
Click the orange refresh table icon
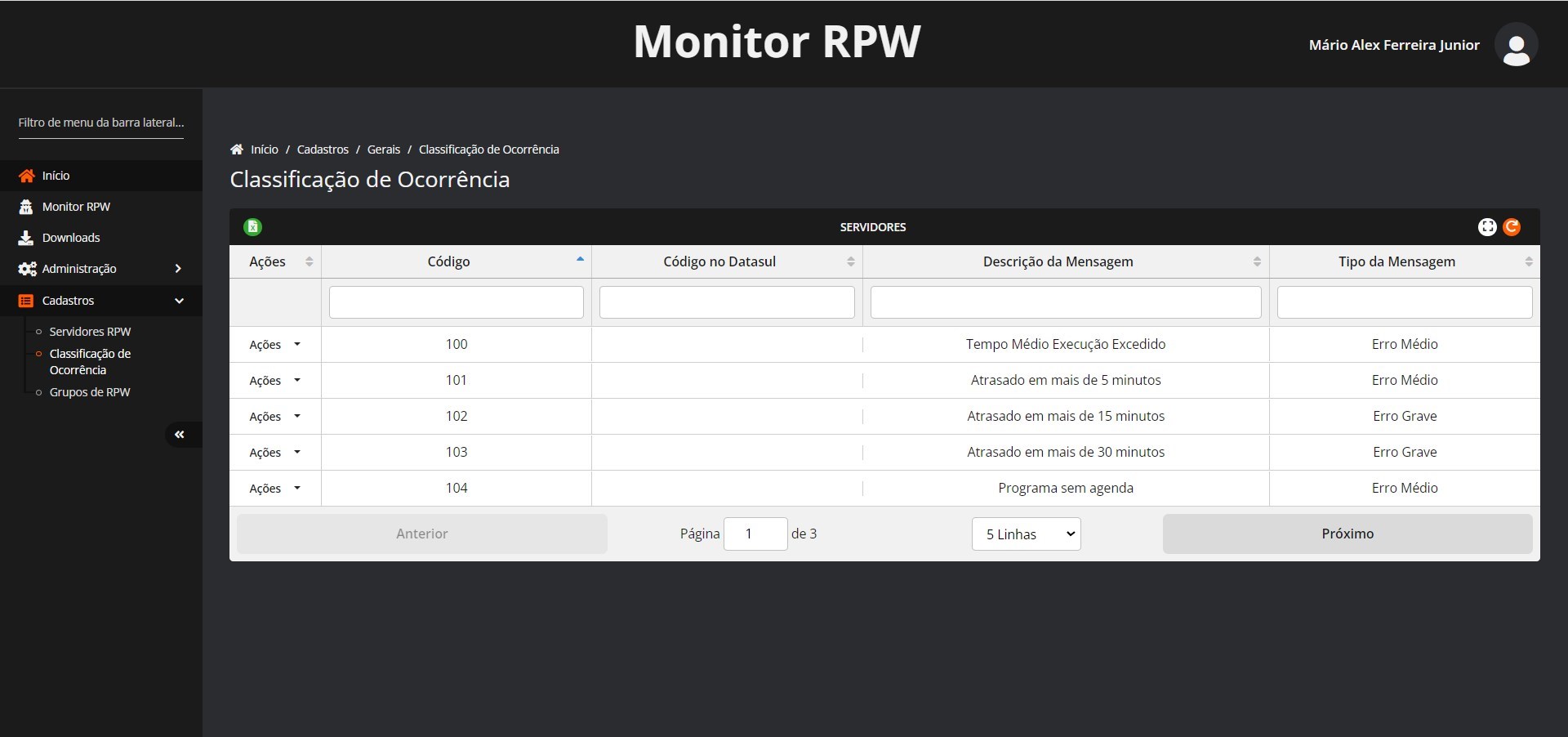point(1512,227)
